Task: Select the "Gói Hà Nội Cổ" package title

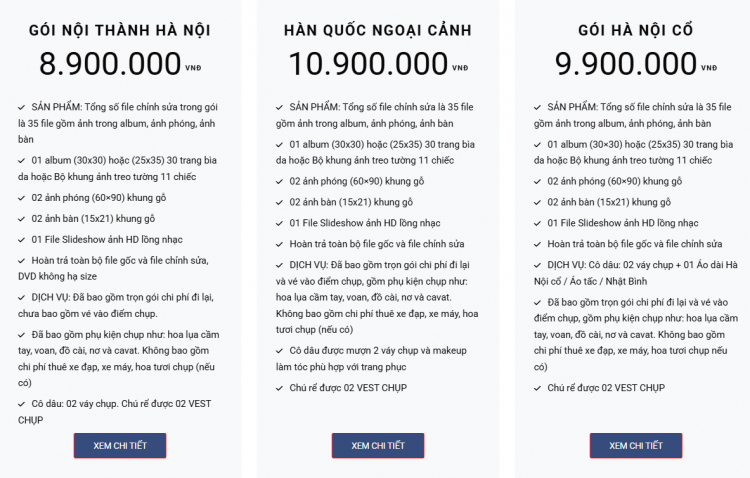Action: pyautogui.click(x=635, y=30)
